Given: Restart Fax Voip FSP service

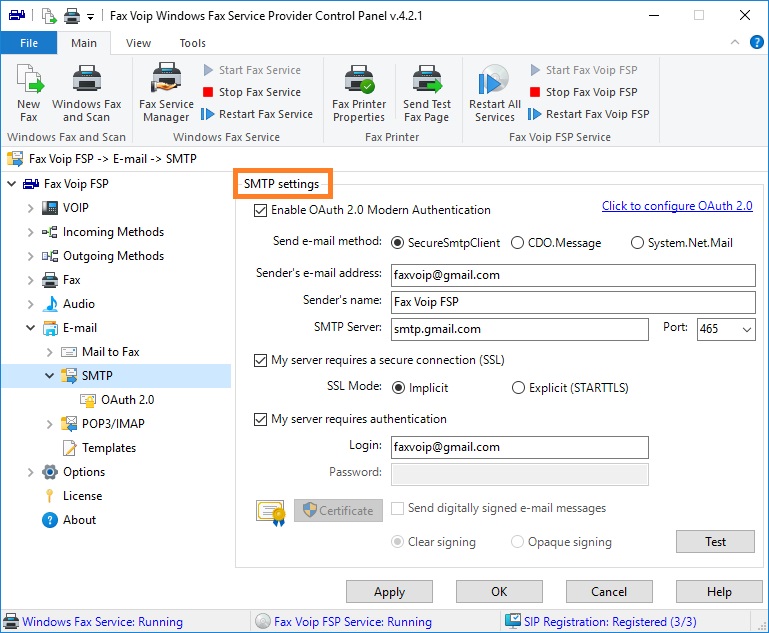Looking at the screenshot, I should click(x=589, y=114).
